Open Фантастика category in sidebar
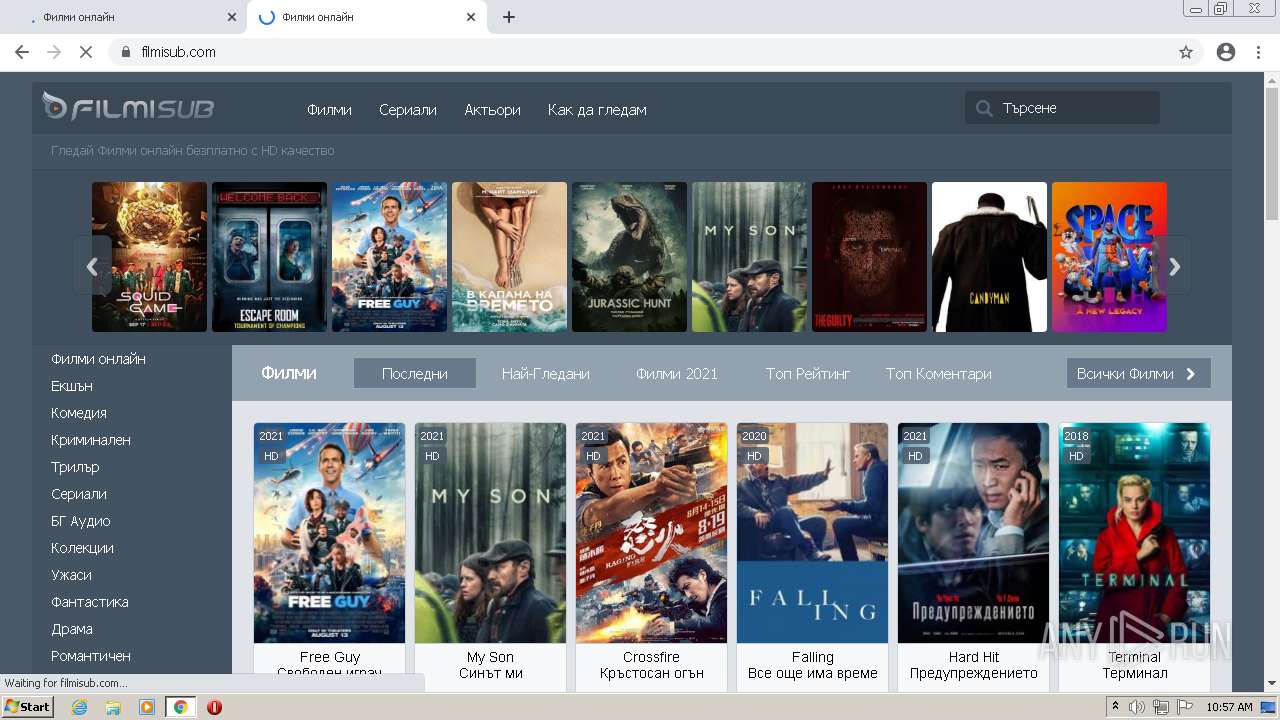The height and width of the screenshot is (720, 1280). point(90,602)
